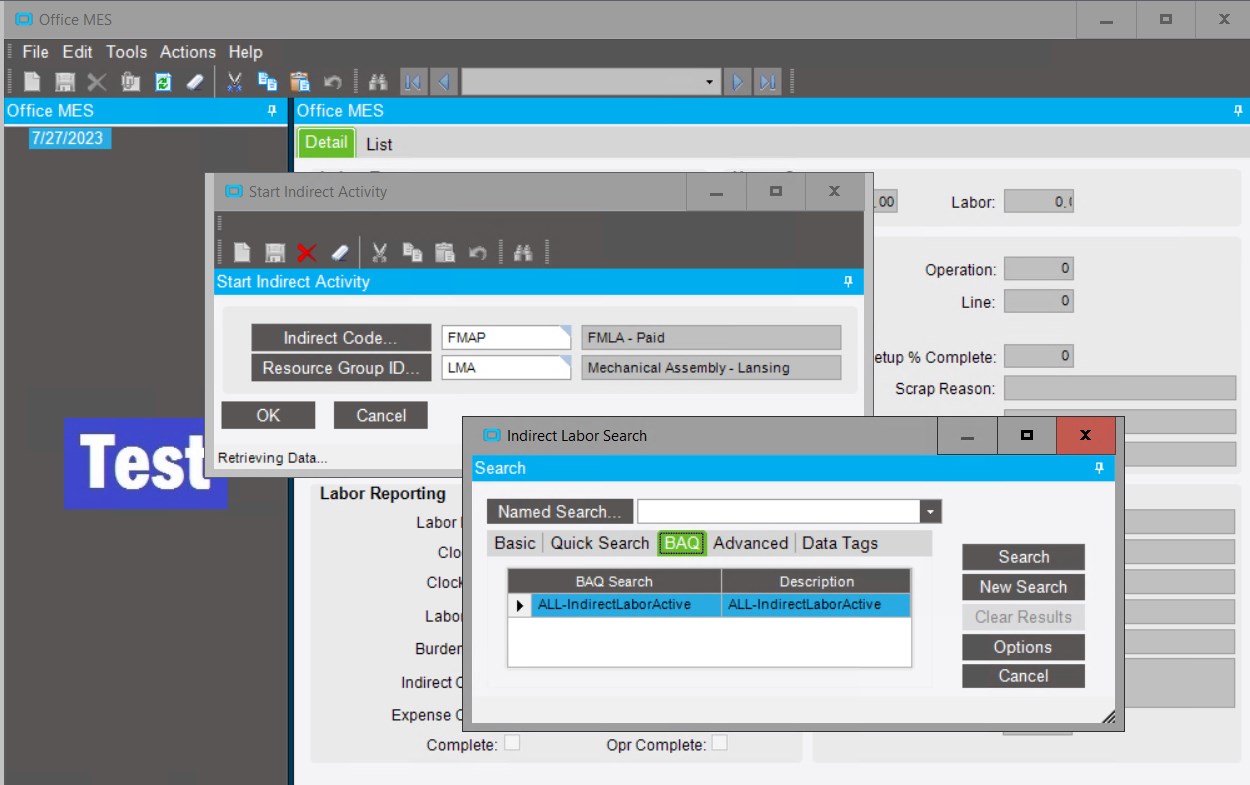Click the last record navigation arrow
Screen dimensions: 1250x785
pos(768,82)
